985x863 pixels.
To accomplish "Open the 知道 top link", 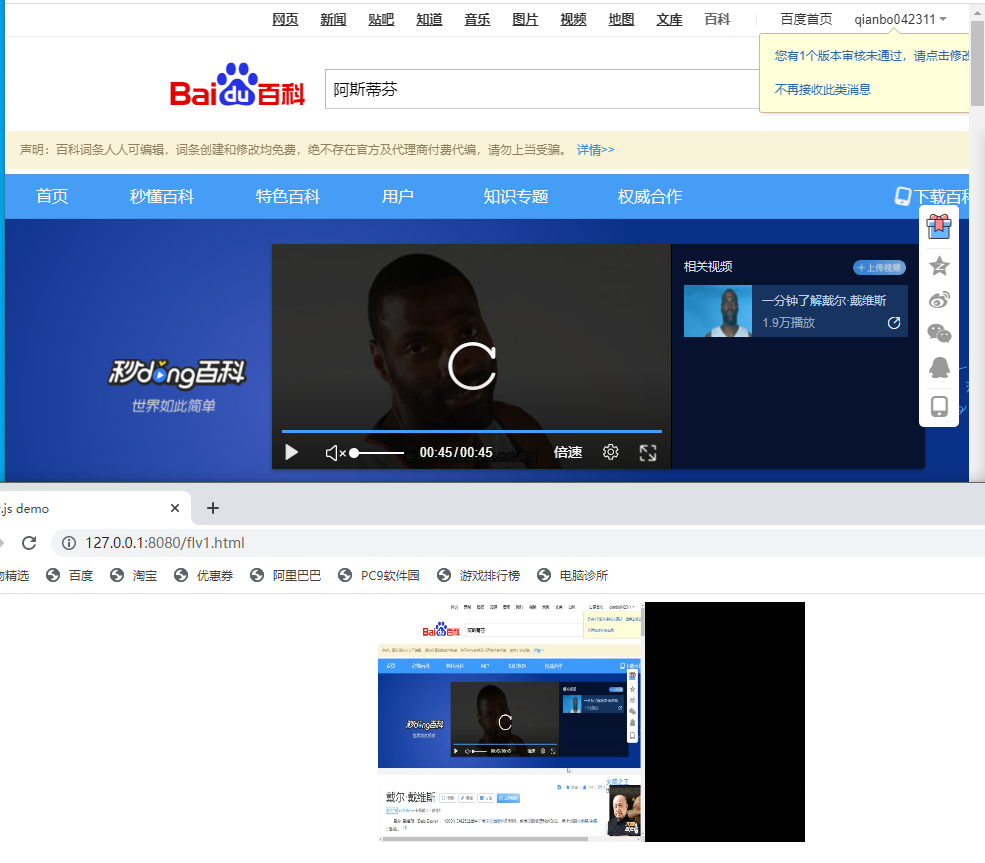I will 429,19.
